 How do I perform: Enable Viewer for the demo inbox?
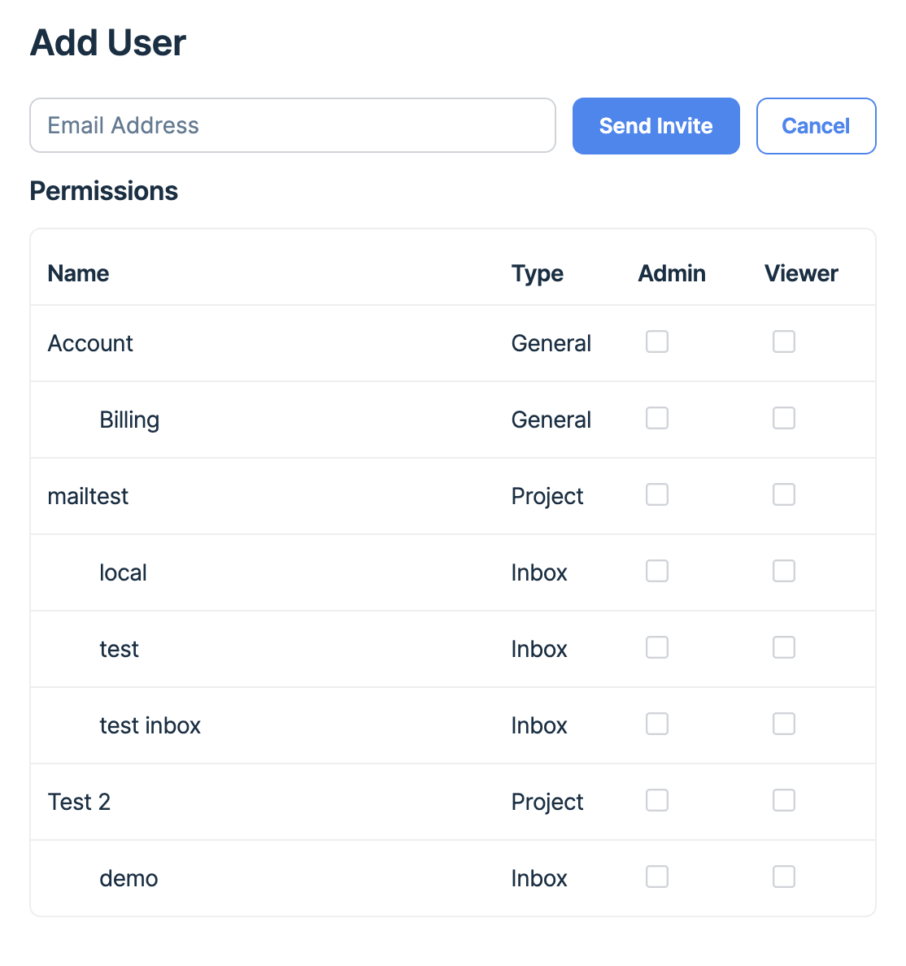point(784,876)
